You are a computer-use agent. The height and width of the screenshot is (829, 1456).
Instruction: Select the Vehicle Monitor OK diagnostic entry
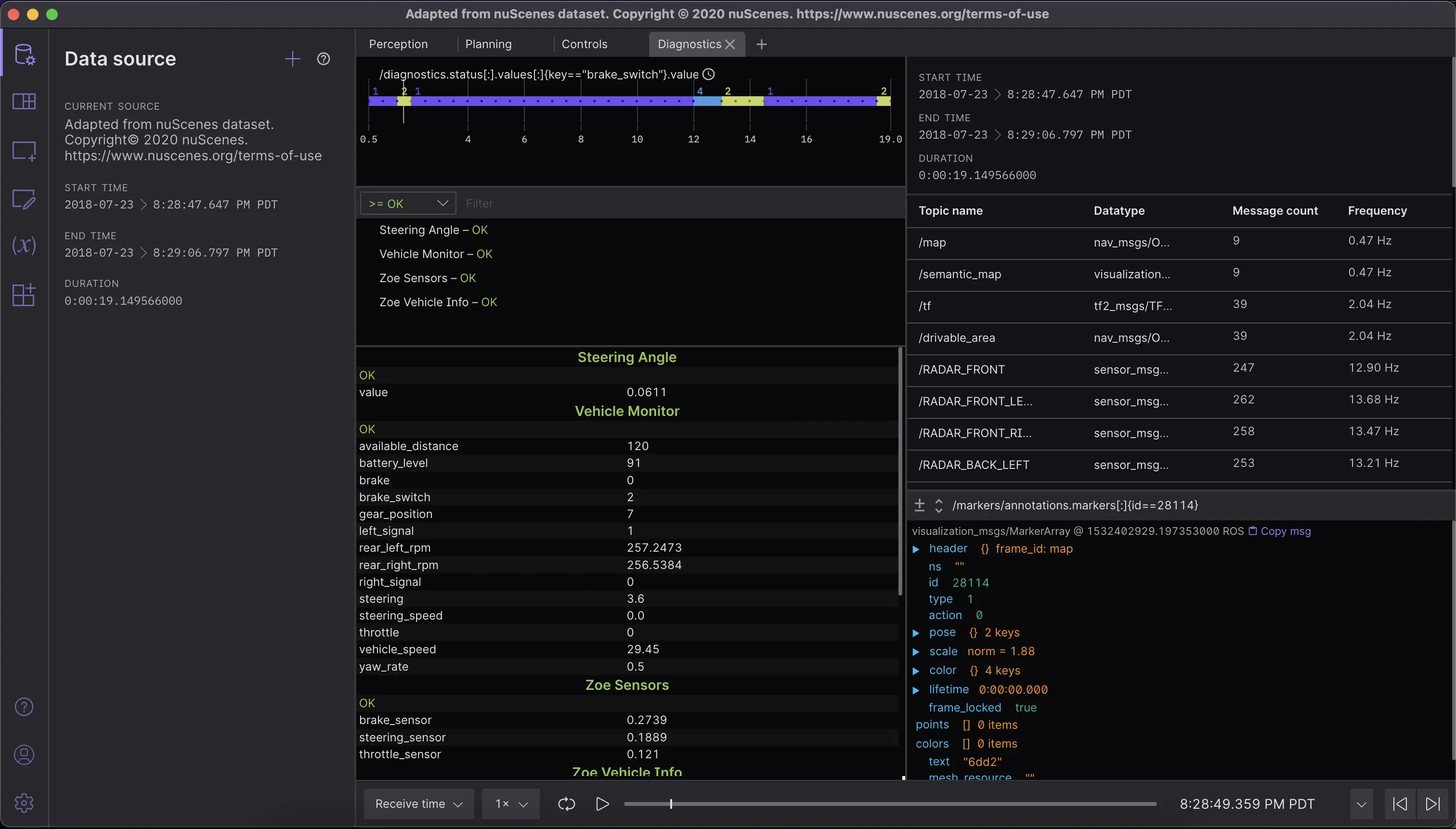(x=436, y=254)
